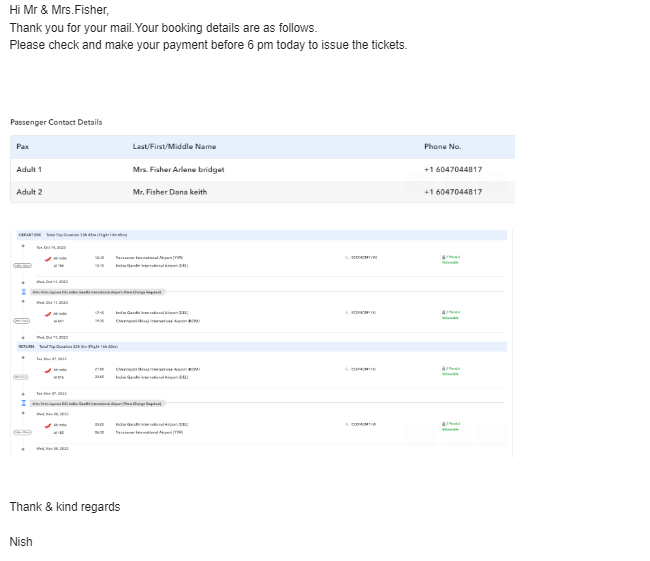Image resolution: width=650 pixels, height=561 pixels.
Task: Click green baggage icon for the Vancouver to Delhi flight
Action: (444, 257)
